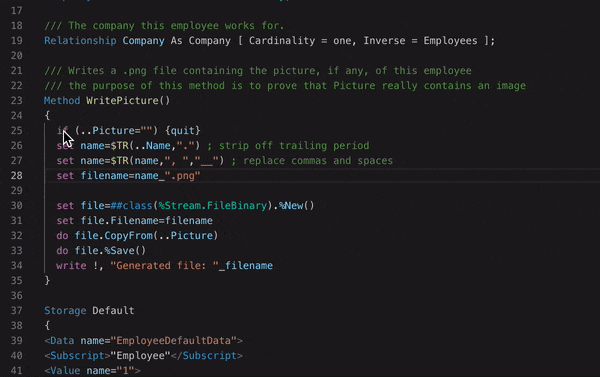Click the 'write' command on line 34
Image resolution: width=600 pixels, height=377 pixels.
click(71, 266)
